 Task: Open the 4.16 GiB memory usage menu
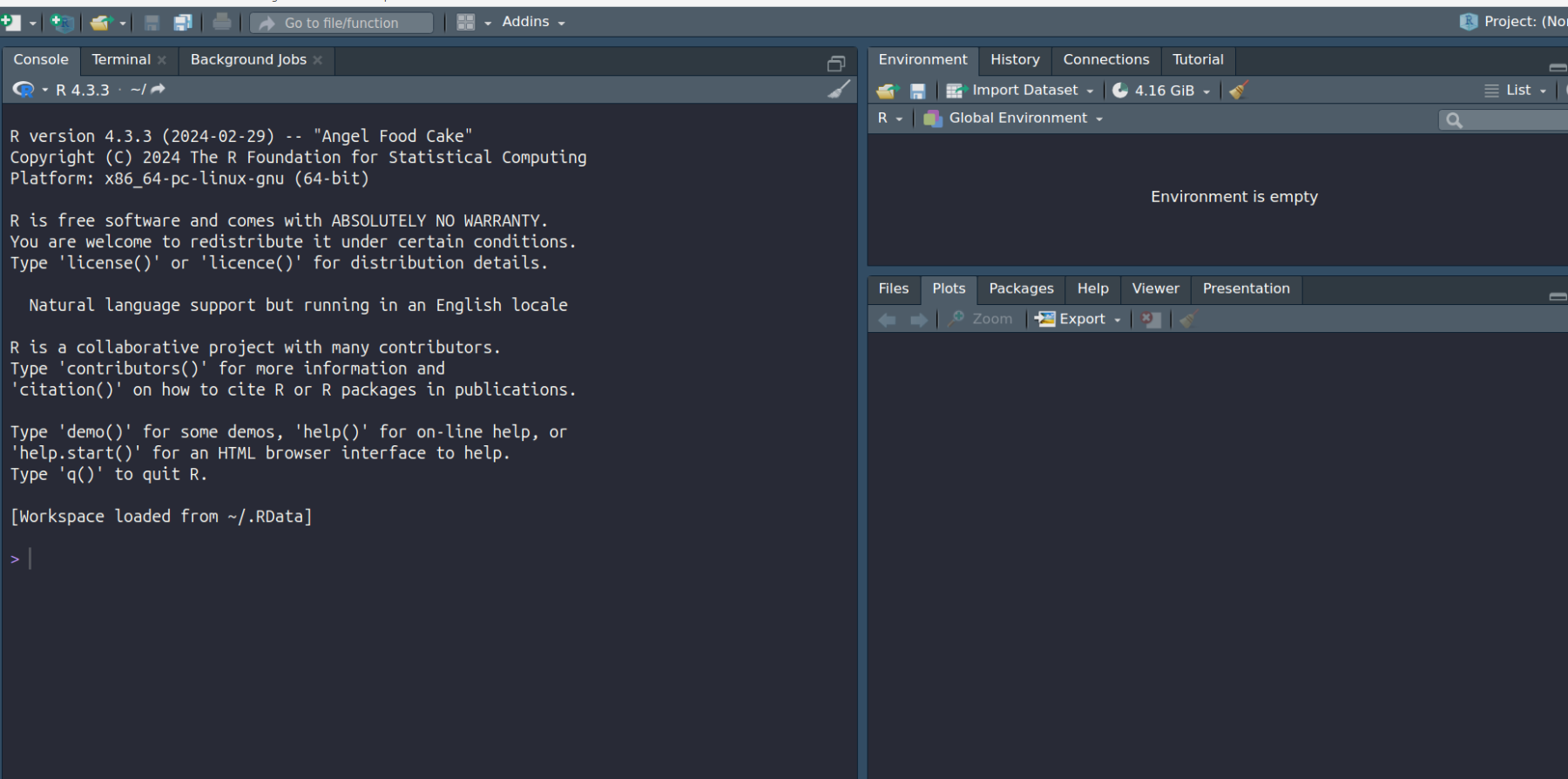[1163, 91]
